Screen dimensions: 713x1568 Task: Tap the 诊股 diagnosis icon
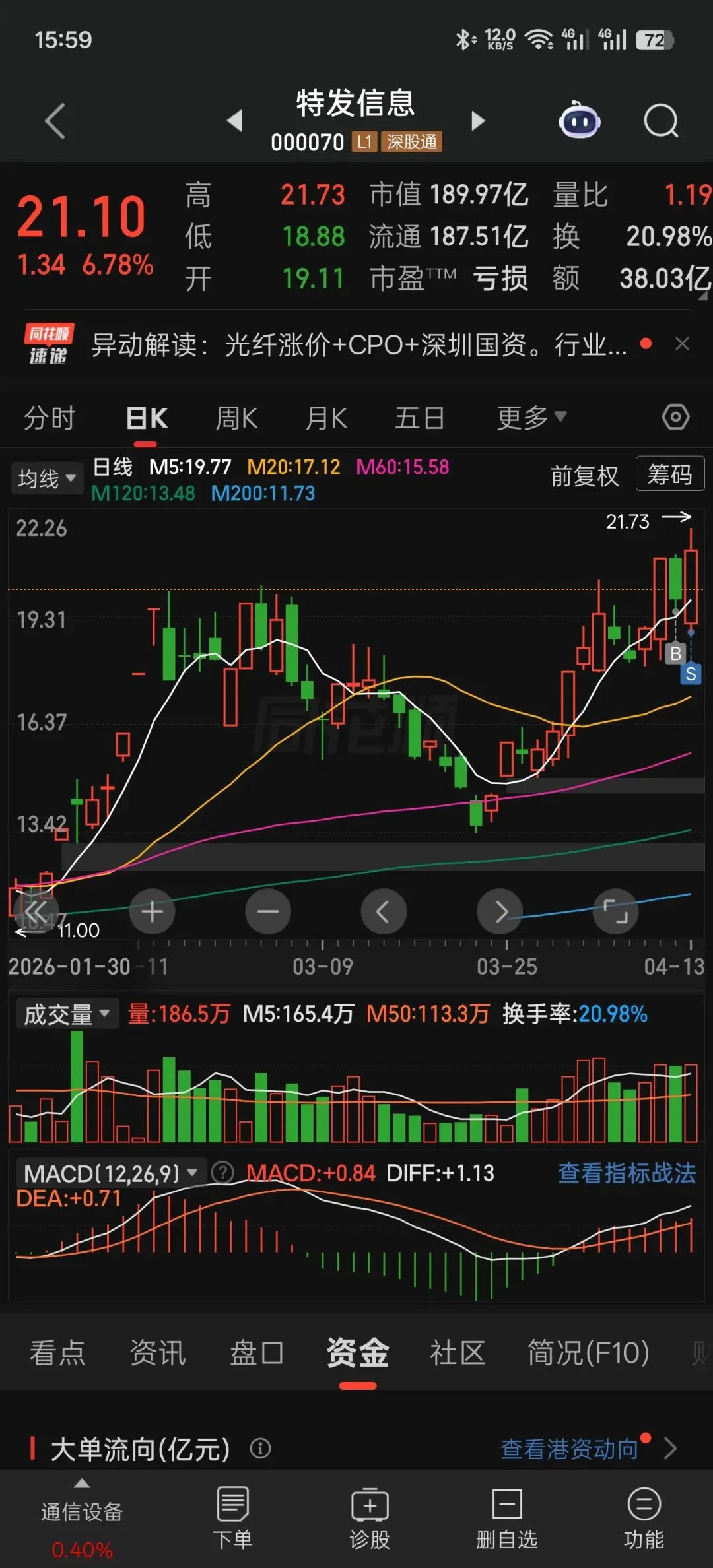click(x=370, y=1518)
